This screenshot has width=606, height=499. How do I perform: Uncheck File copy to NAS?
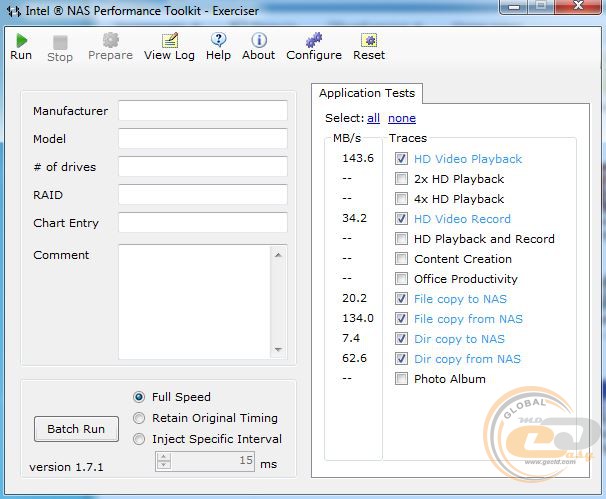click(x=401, y=298)
